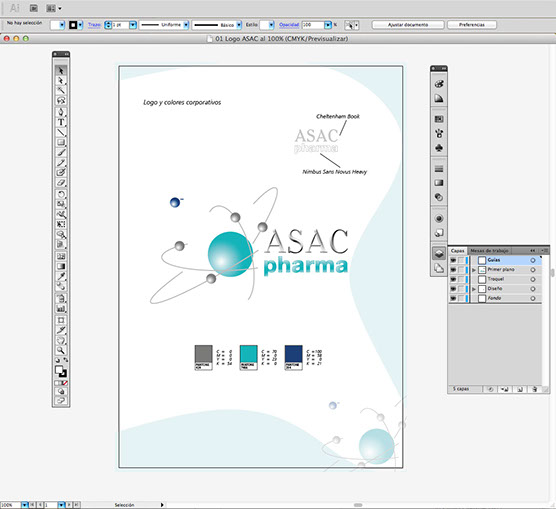Hide the Guías layer eye
This screenshot has height=509, width=556.
pyautogui.click(x=453, y=260)
